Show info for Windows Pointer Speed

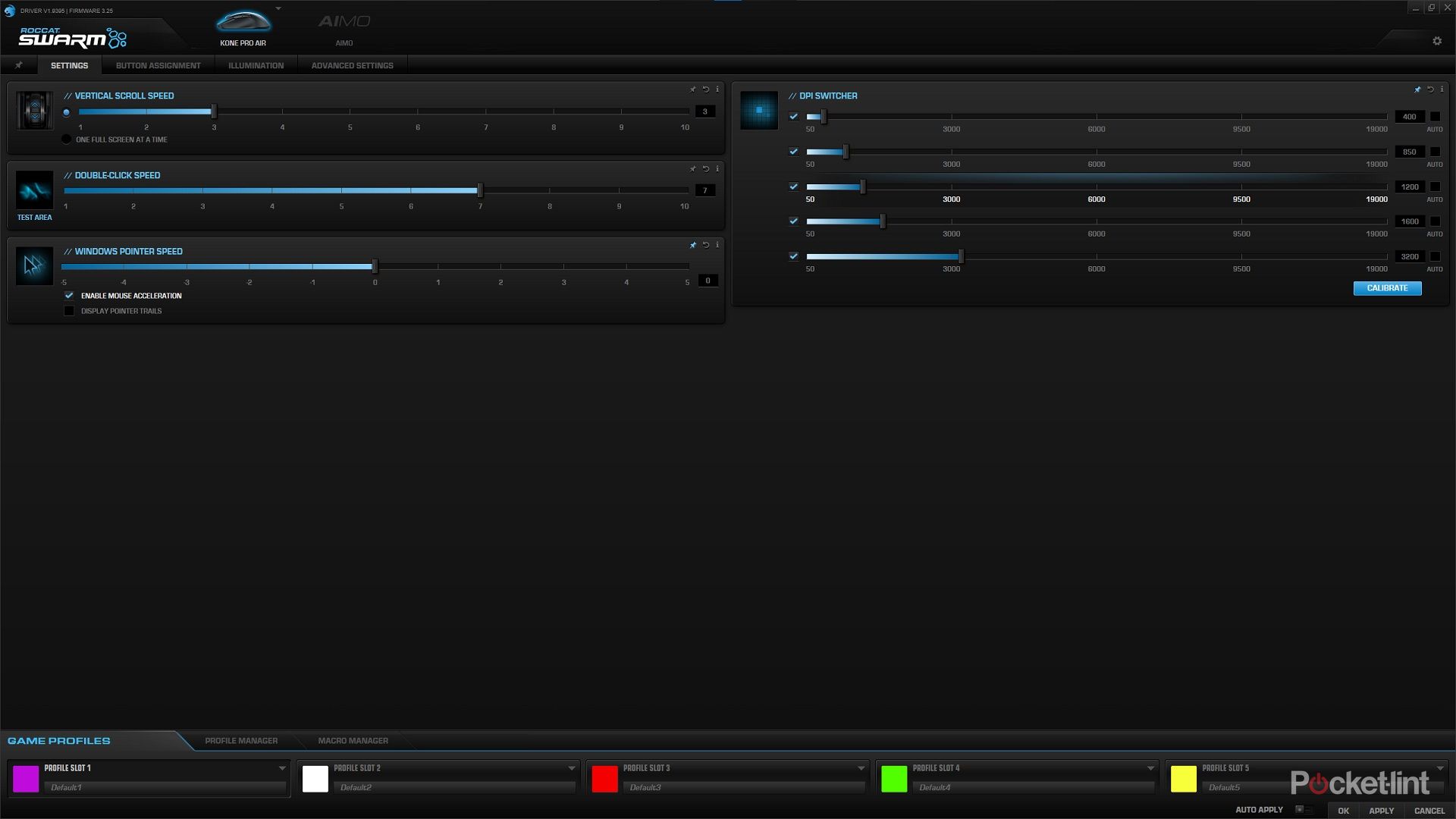pos(717,245)
